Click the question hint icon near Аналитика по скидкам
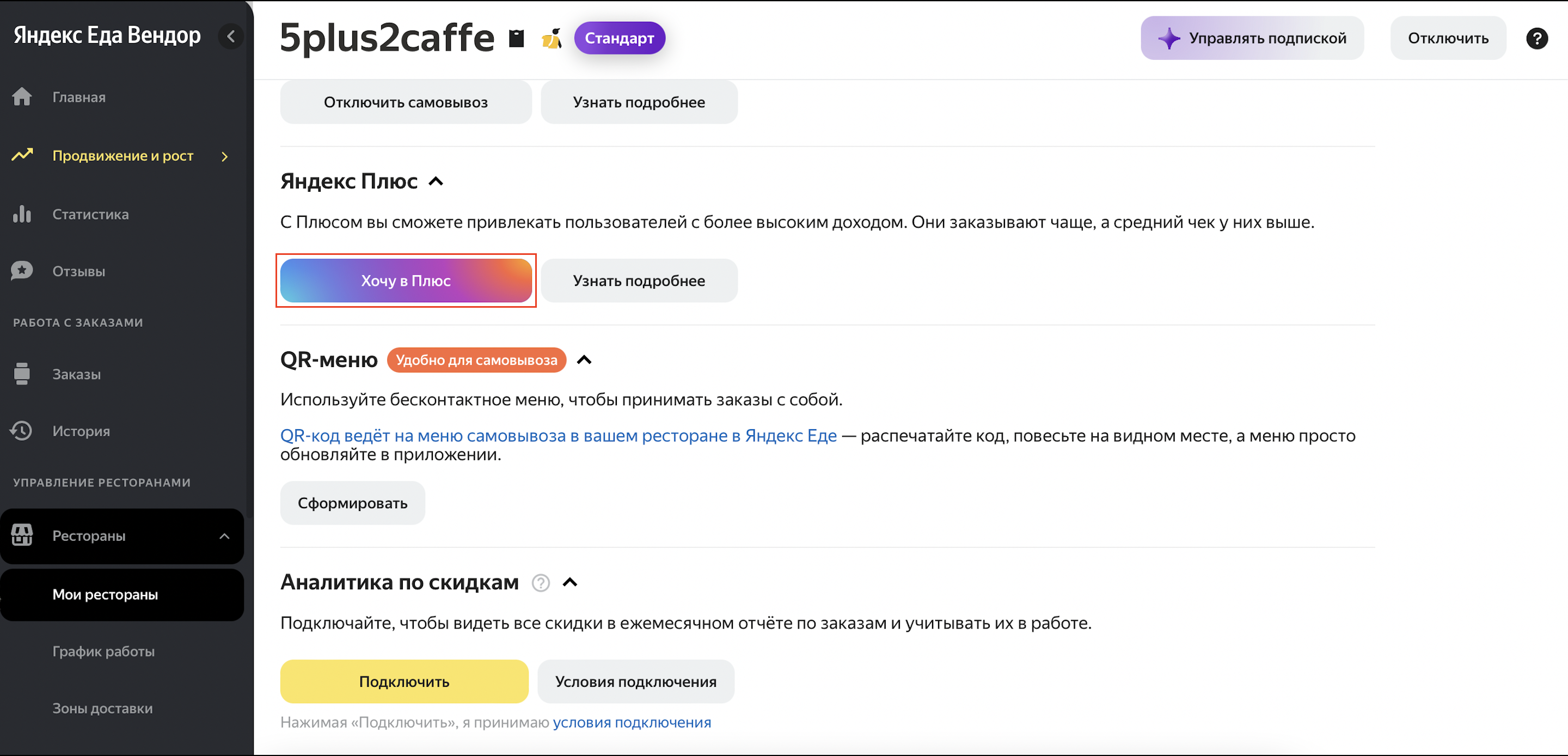The width and height of the screenshot is (1568, 756). pos(541,583)
